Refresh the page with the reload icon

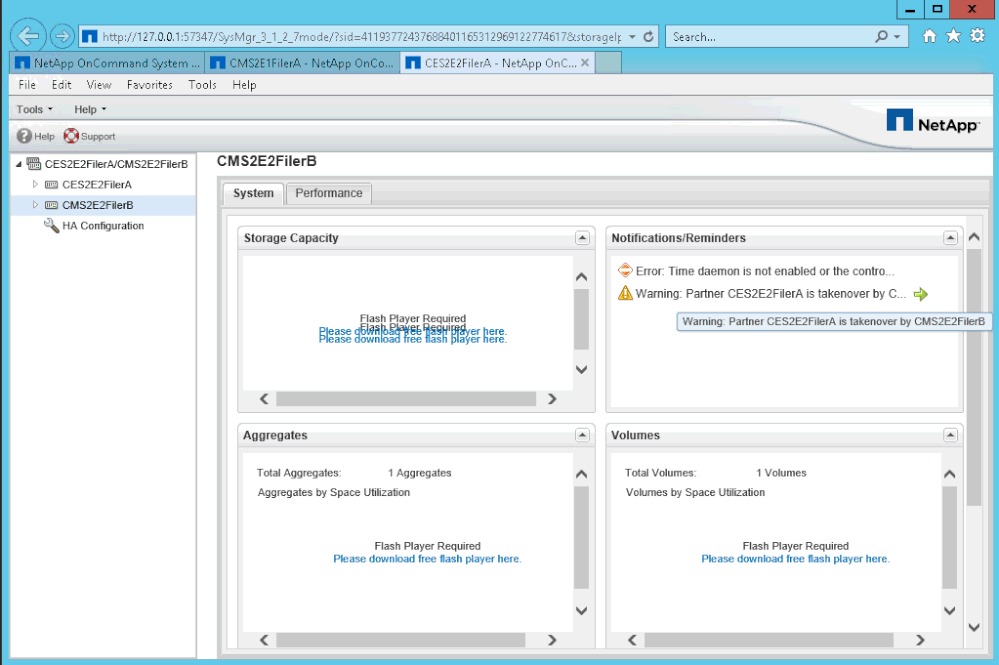pos(649,37)
